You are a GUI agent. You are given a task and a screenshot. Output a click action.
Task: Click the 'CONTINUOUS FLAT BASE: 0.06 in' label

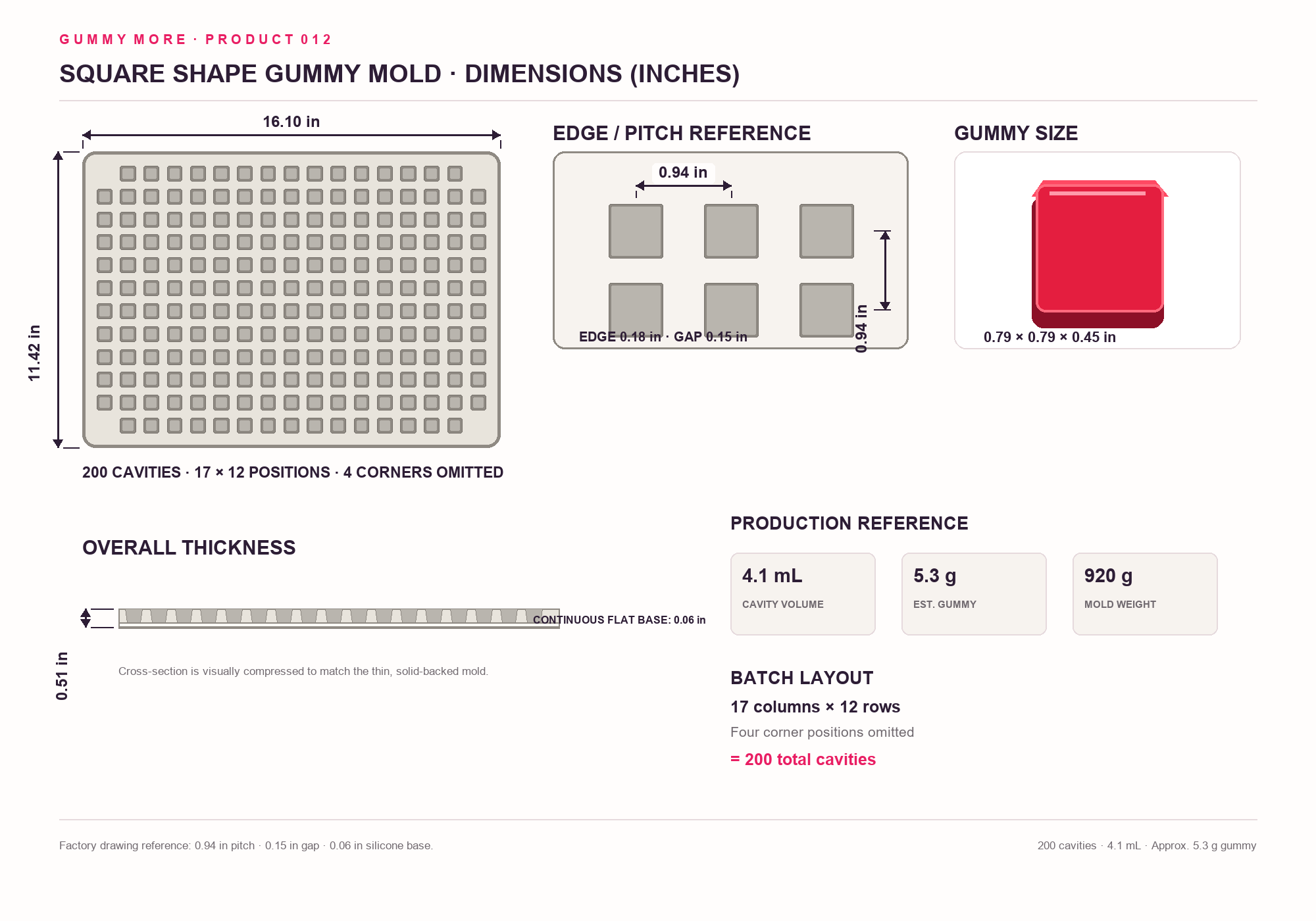(x=619, y=620)
